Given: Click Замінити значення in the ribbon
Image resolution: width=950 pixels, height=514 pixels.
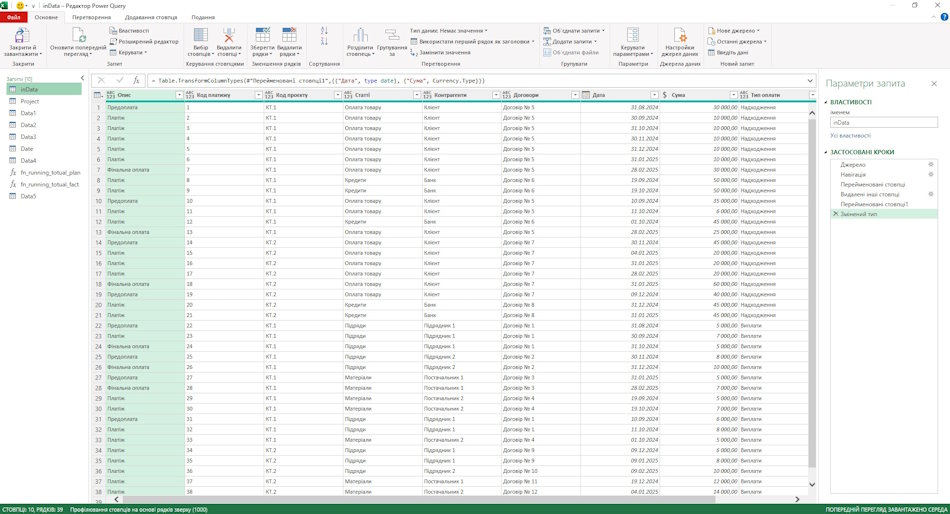Looking at the screenshot, I should (440, 53).
